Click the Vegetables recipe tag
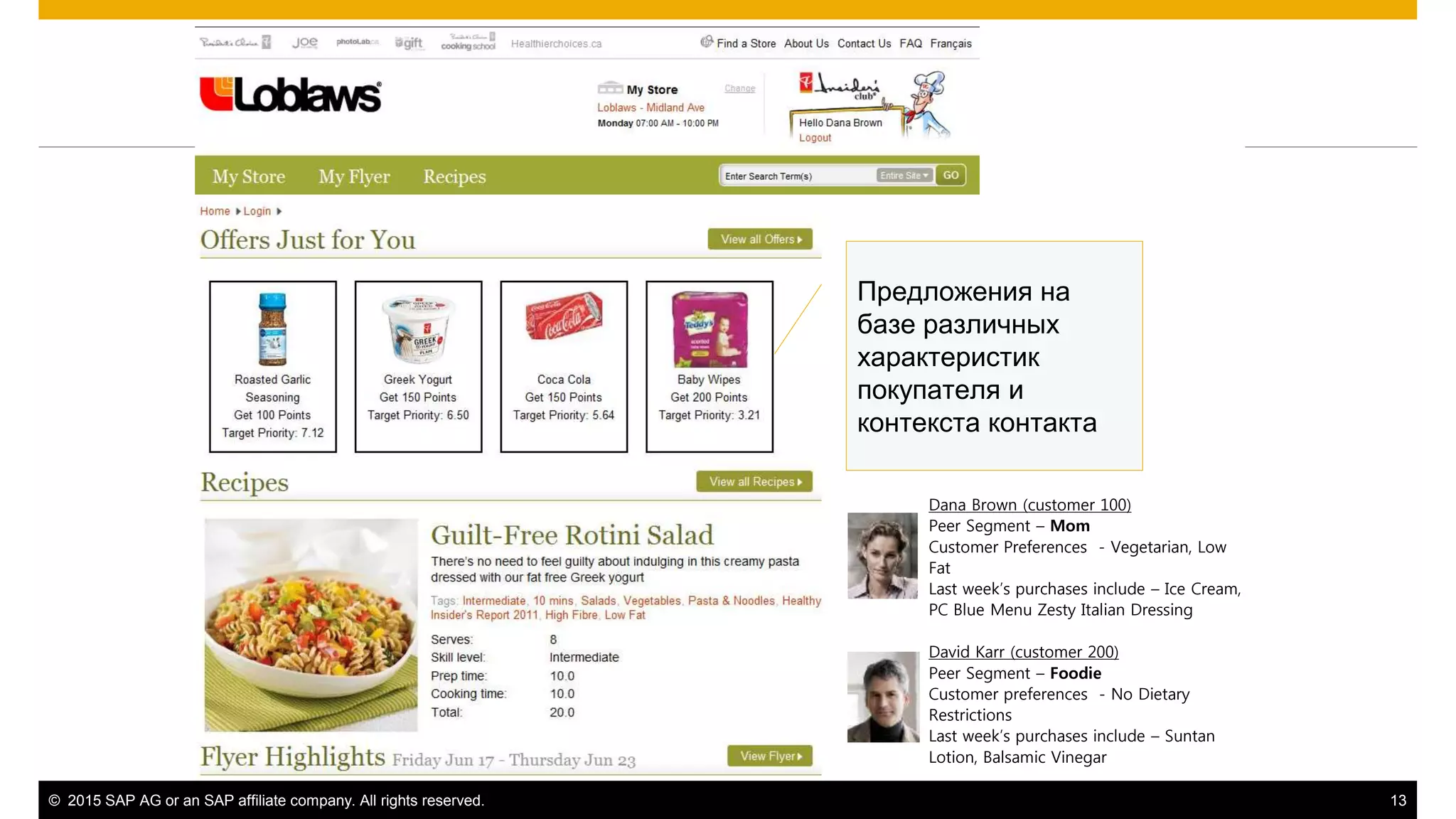 click(652, 601)
